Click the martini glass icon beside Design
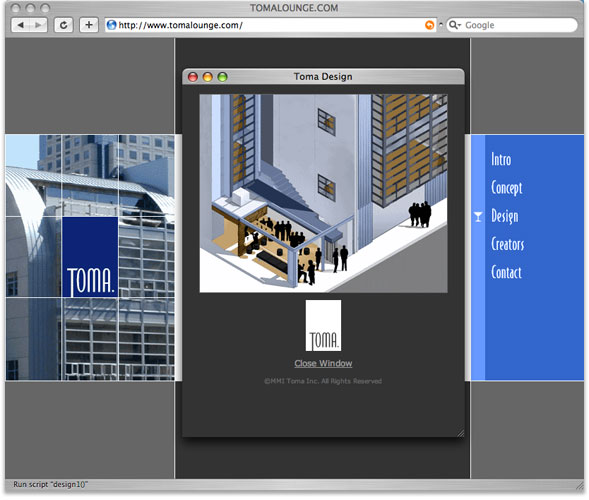The image size is (589, 500). click(x=478, y=217)
